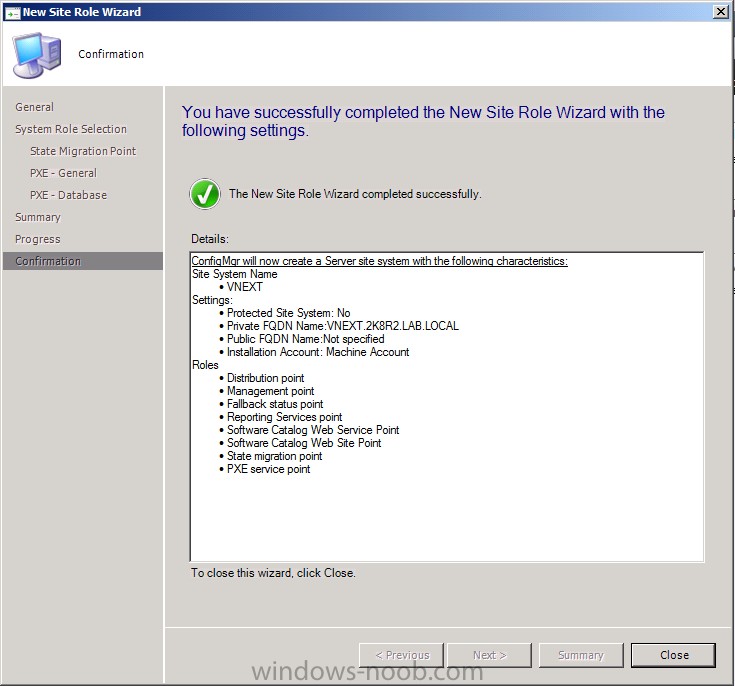
Task: Select the System Role Selection step
Action: (x=71, y=129)
